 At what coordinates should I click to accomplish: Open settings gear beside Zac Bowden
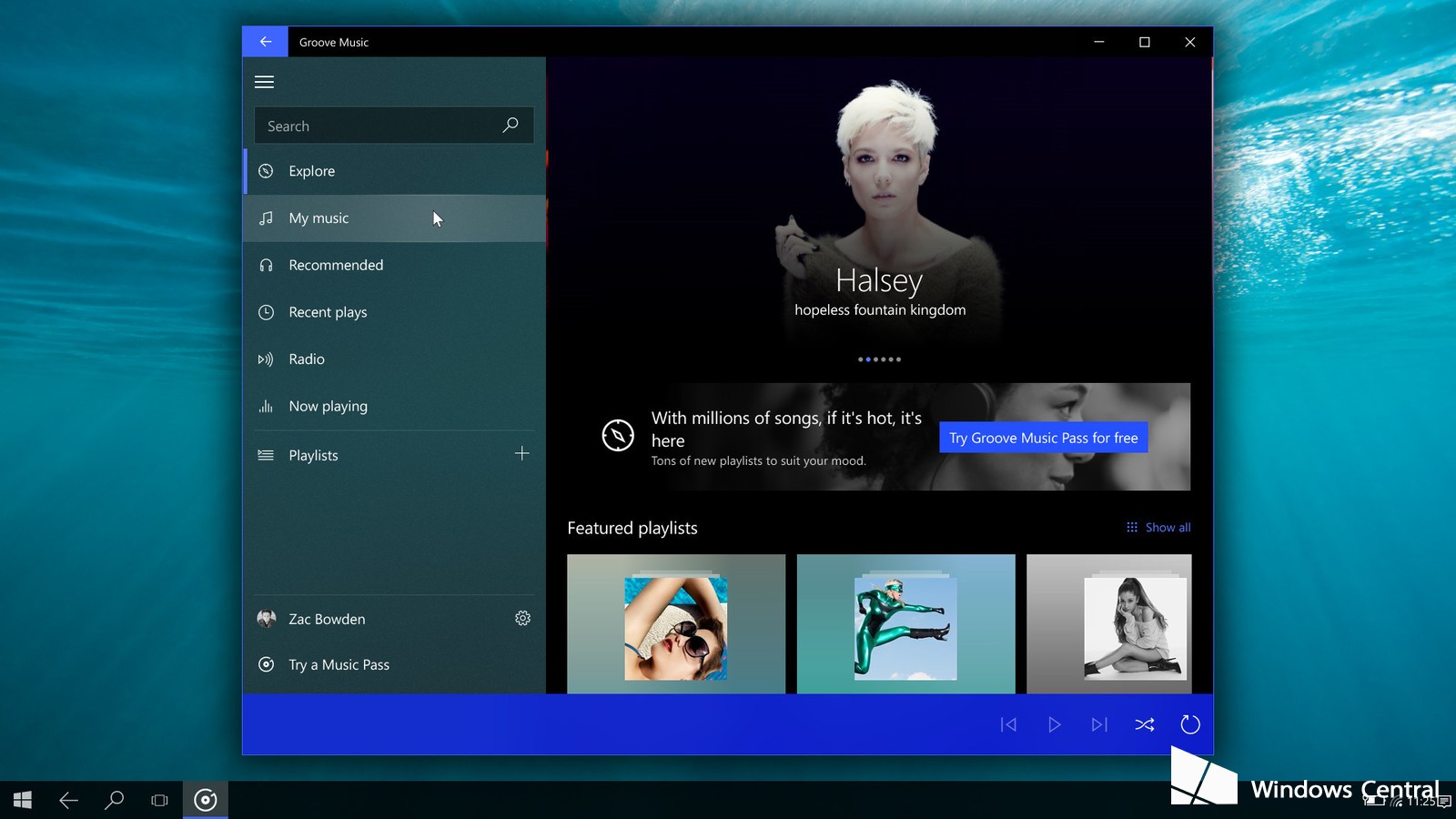pyautogui.click(x=522, y=619)
